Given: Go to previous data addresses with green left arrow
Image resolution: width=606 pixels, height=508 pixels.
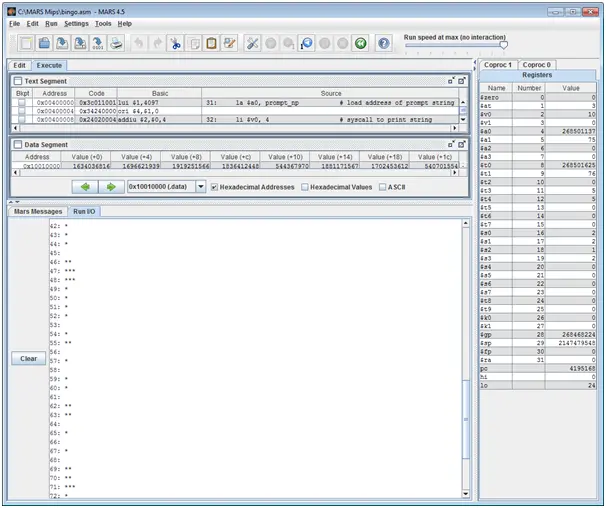Looking at the screenshot, I should tap(85, 187).
